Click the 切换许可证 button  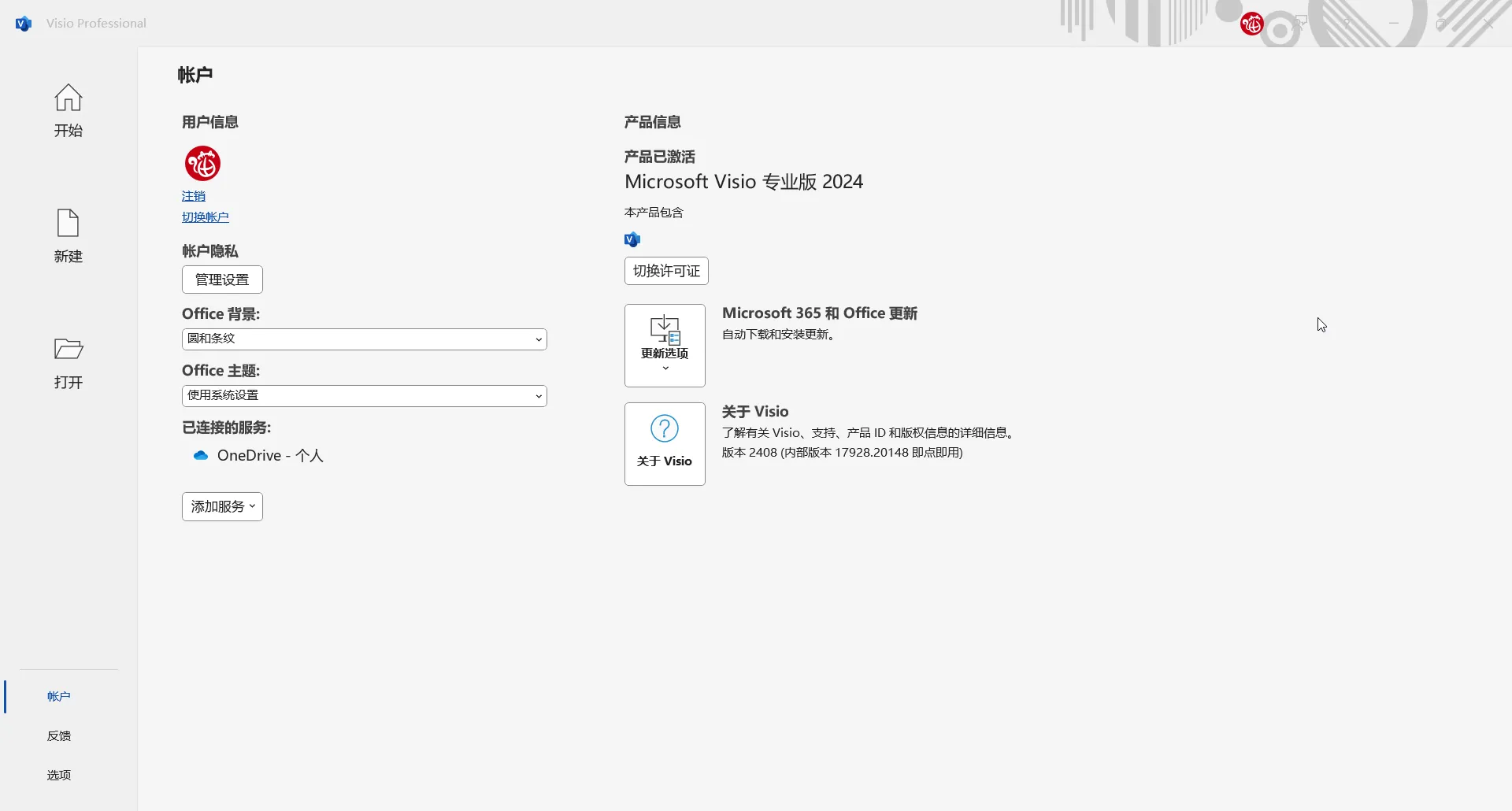pos(667,271)
